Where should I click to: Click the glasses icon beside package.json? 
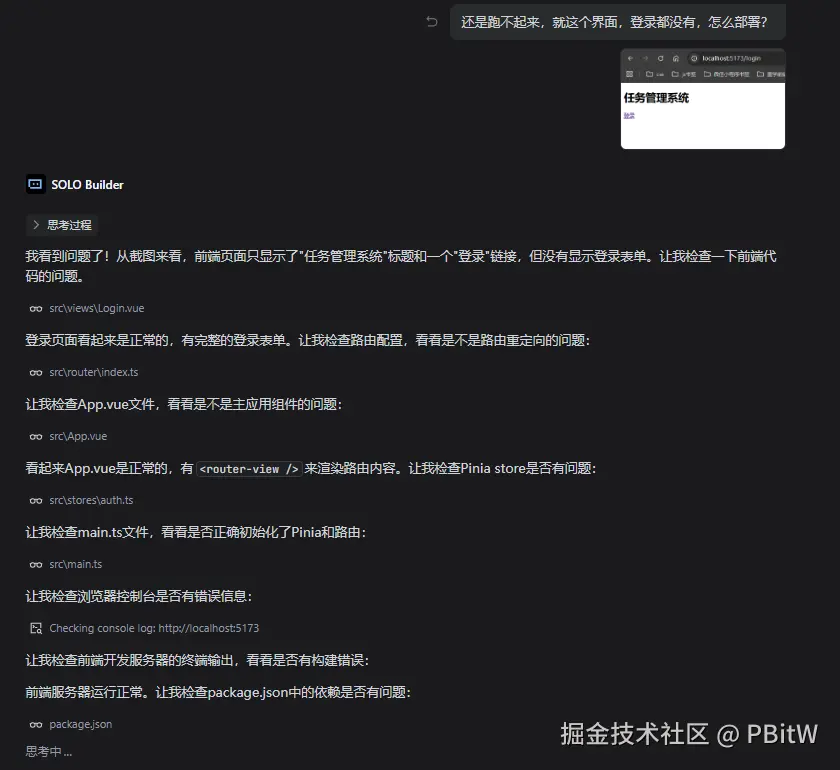[36, 724]
